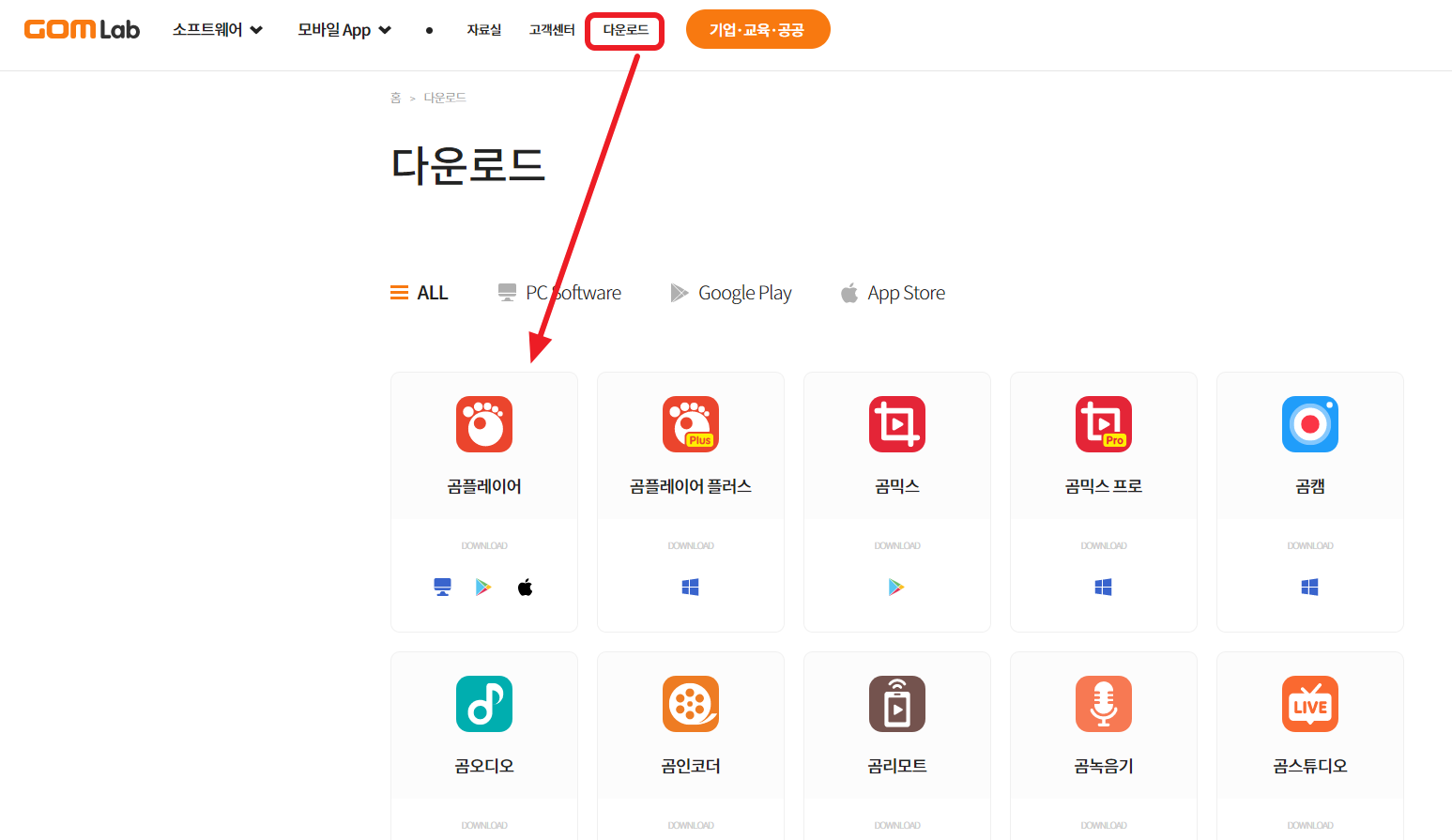Download 곰믹스 프로 via Windows icon
Viewport: 1452px width, 840px height.
[x=1104, y=588]
